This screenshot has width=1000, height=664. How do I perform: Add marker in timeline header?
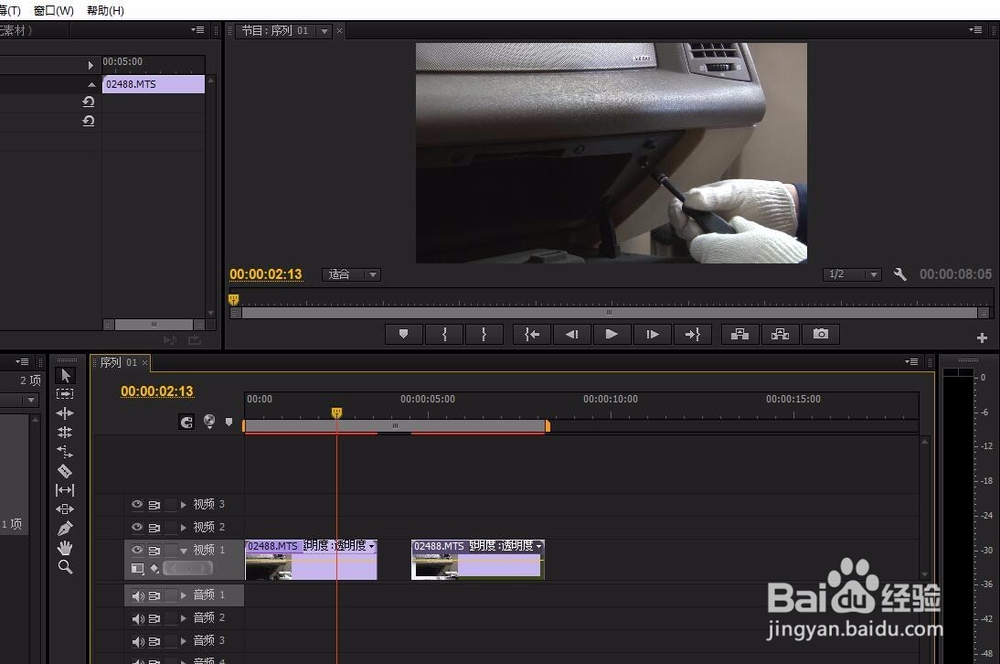pyautogui.click(x=229, y=422)
